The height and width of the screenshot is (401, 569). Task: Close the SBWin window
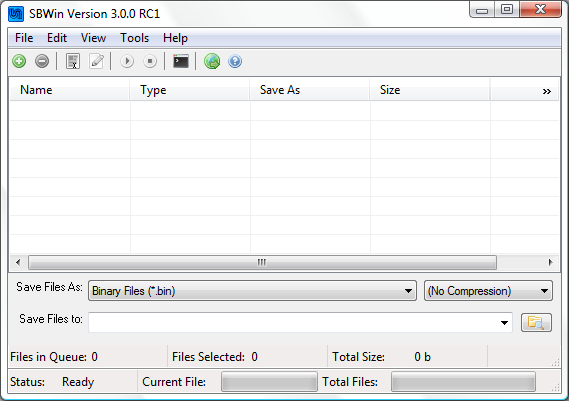pyautogui.click(x=540, y=9)
